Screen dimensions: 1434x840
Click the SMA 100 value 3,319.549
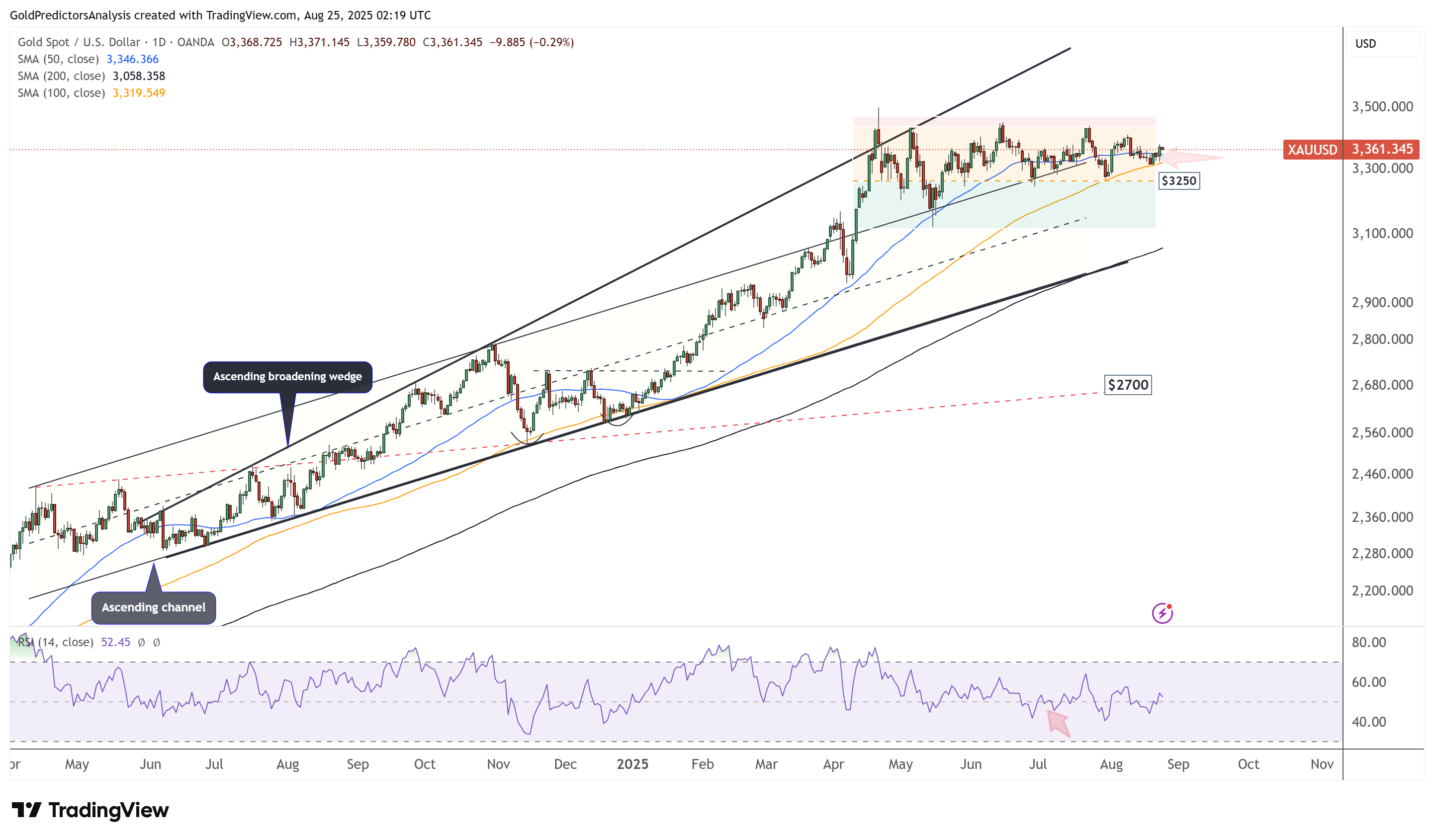[x=139, y=93]
